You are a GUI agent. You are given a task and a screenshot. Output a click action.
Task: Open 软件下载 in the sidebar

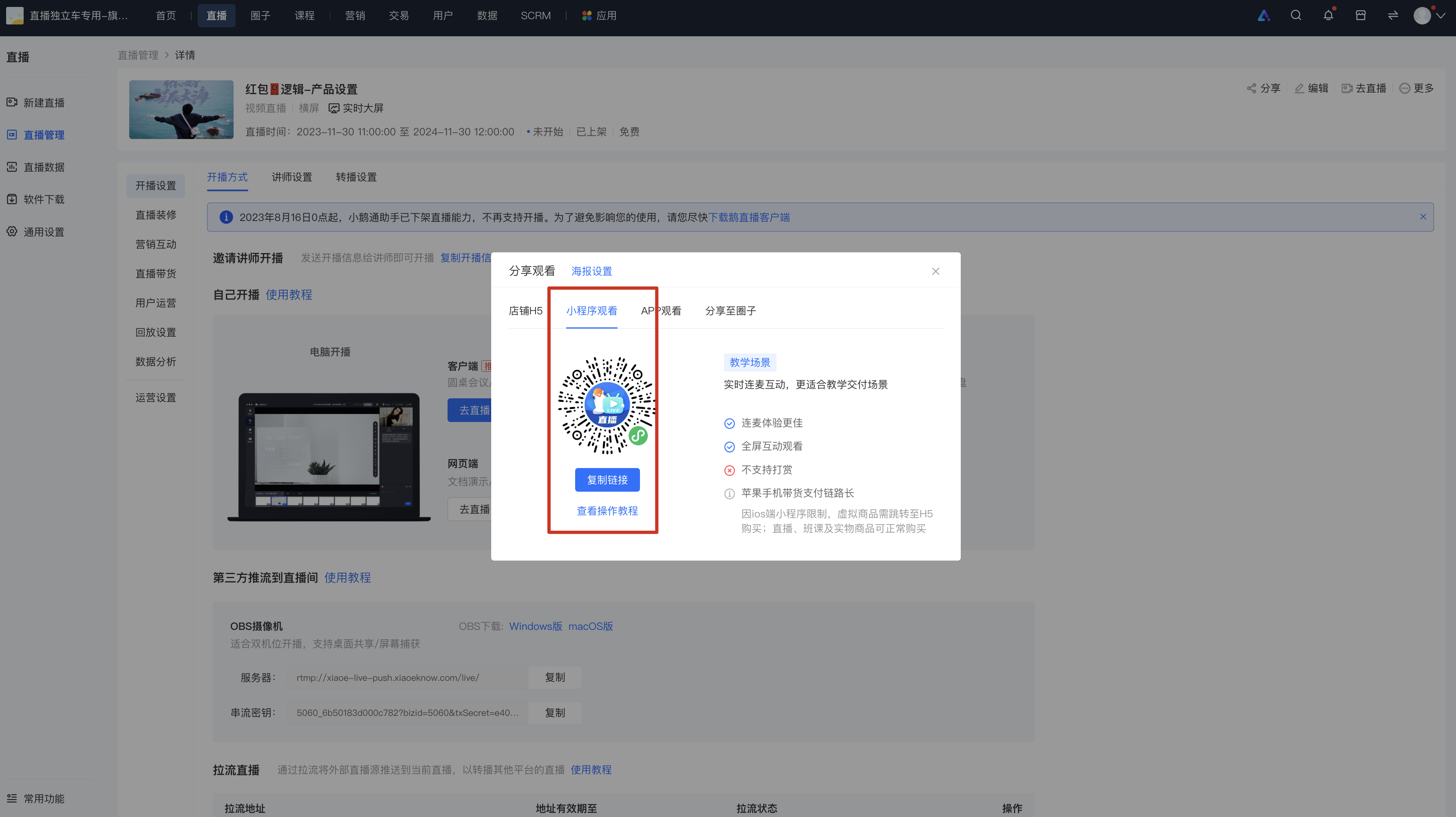coord(36,199)
